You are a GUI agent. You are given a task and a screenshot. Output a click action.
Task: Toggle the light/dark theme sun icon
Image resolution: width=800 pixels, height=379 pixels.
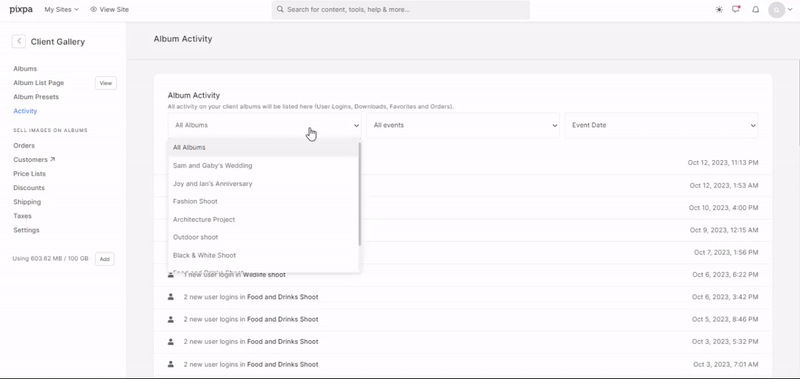[x=719, y=9]
